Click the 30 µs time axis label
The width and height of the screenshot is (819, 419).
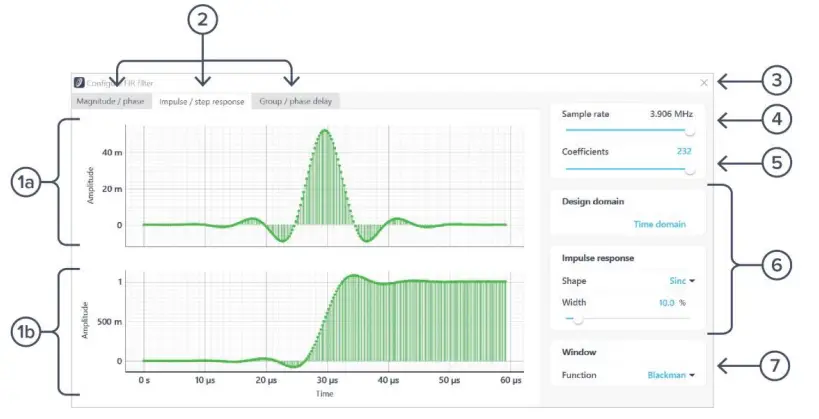click(x=327, y=380)
